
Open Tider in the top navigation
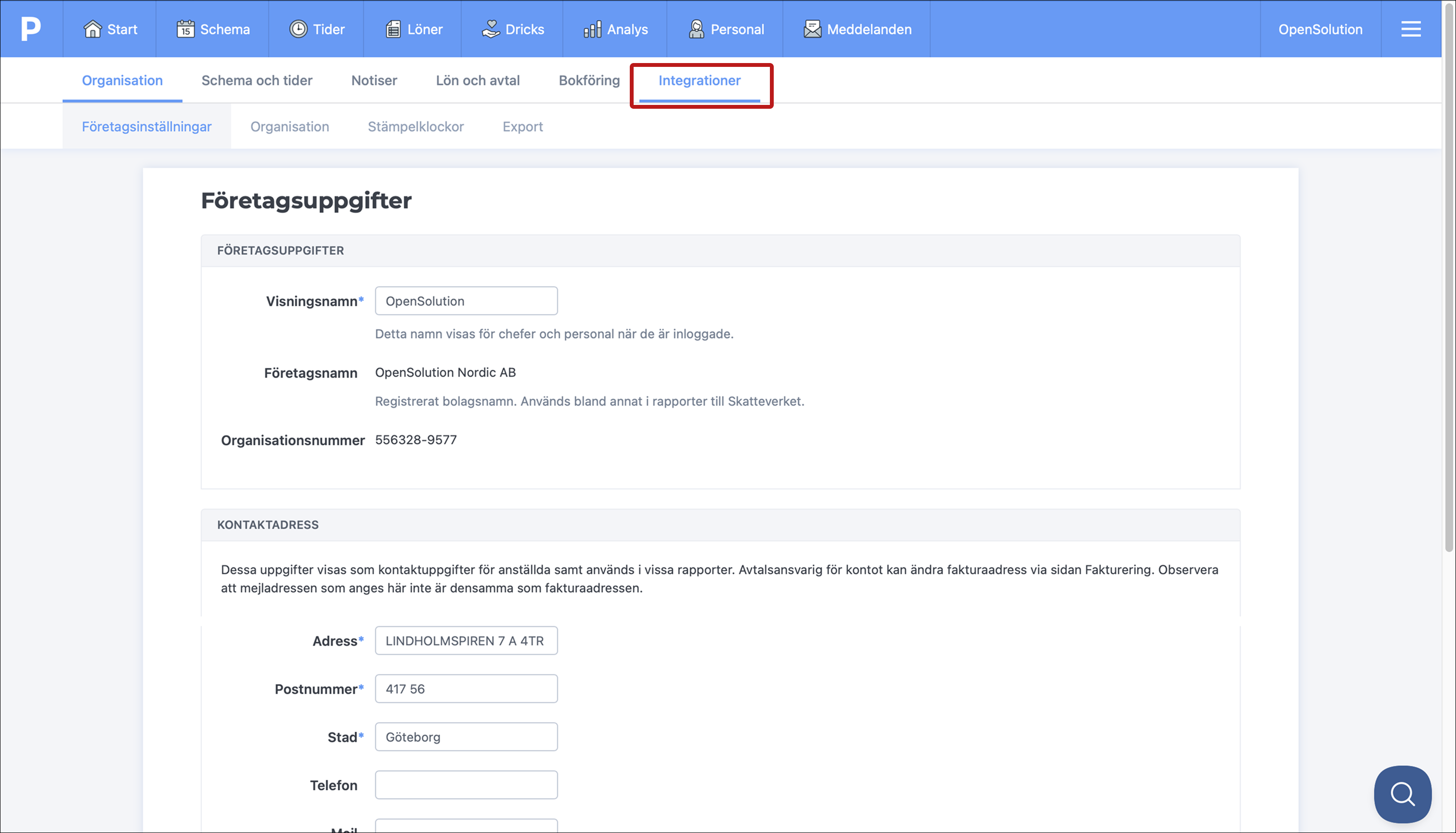(316, 29)
